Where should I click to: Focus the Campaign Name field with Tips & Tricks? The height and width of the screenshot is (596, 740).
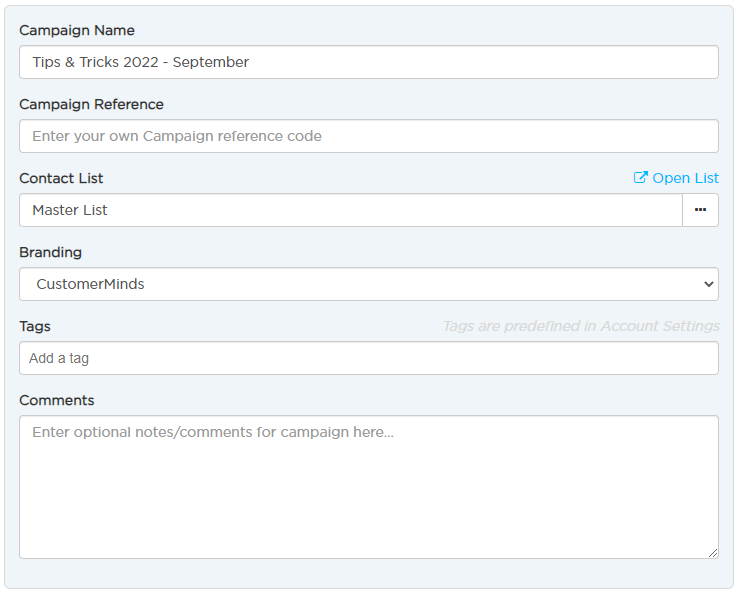(369, 62)
